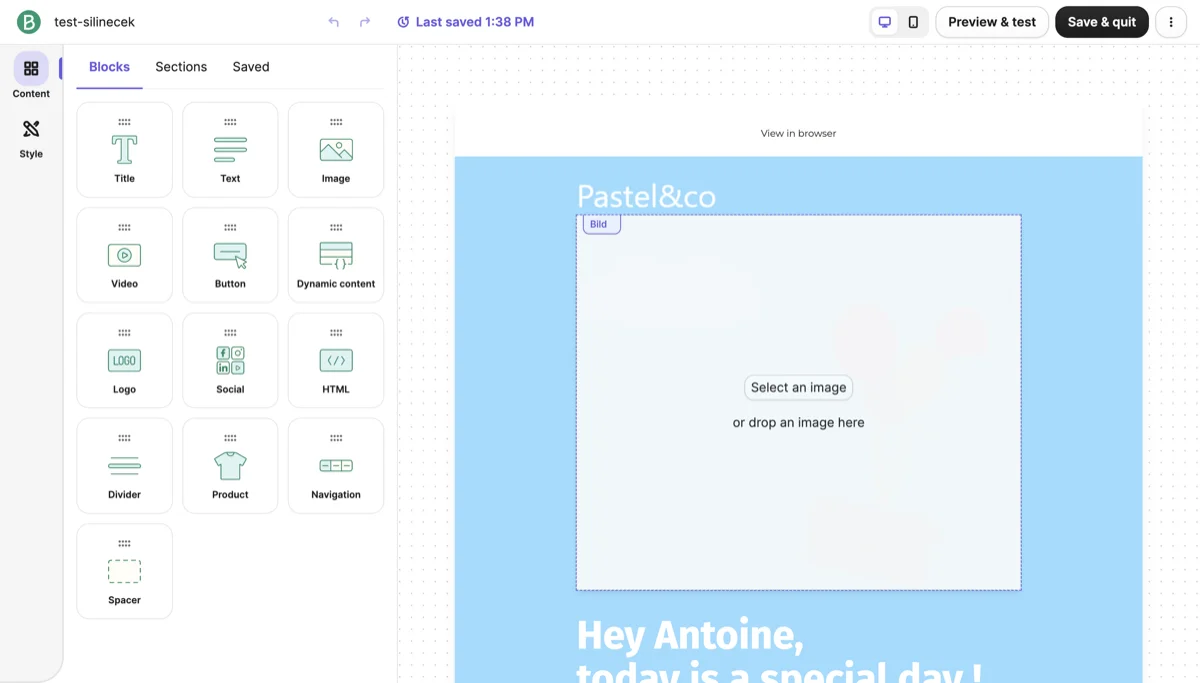Click the Preview & test button
This screenshot has width=1200, height=683.
click(992, 22)
